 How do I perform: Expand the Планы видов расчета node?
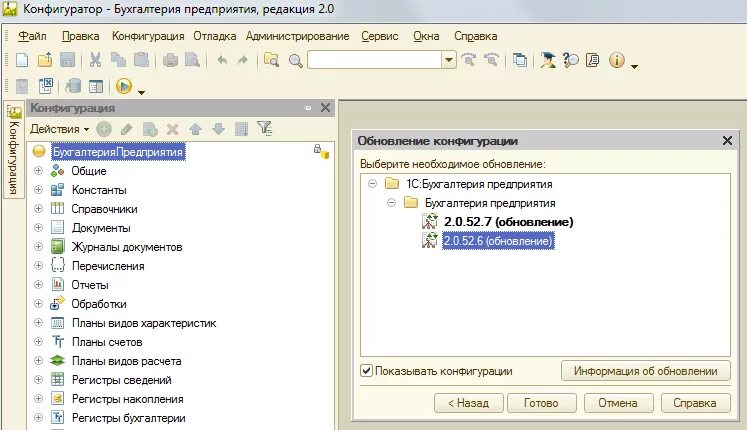(x=39, y=360)
